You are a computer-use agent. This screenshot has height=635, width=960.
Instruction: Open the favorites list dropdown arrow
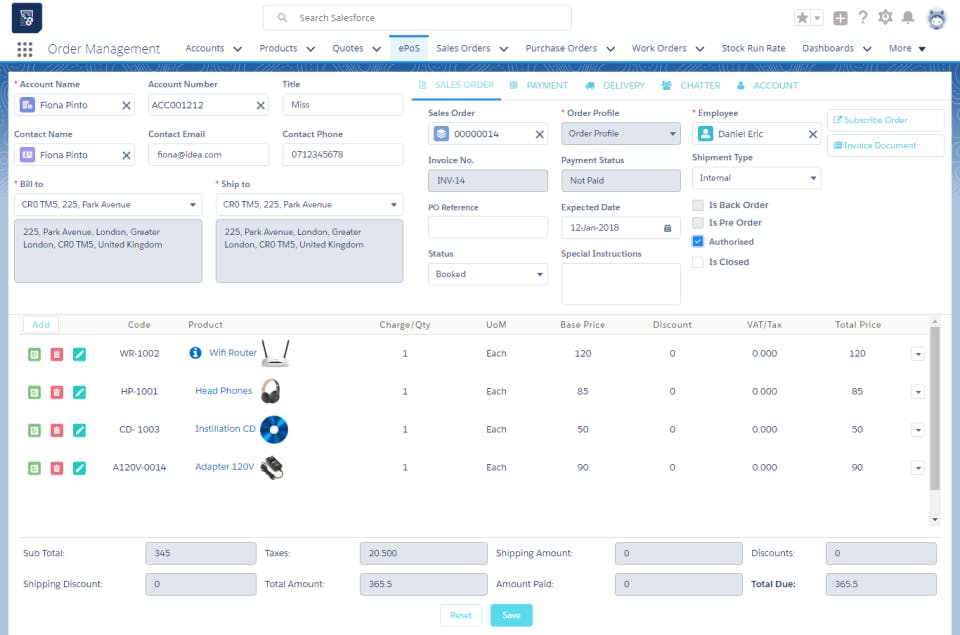coord(817,18)
